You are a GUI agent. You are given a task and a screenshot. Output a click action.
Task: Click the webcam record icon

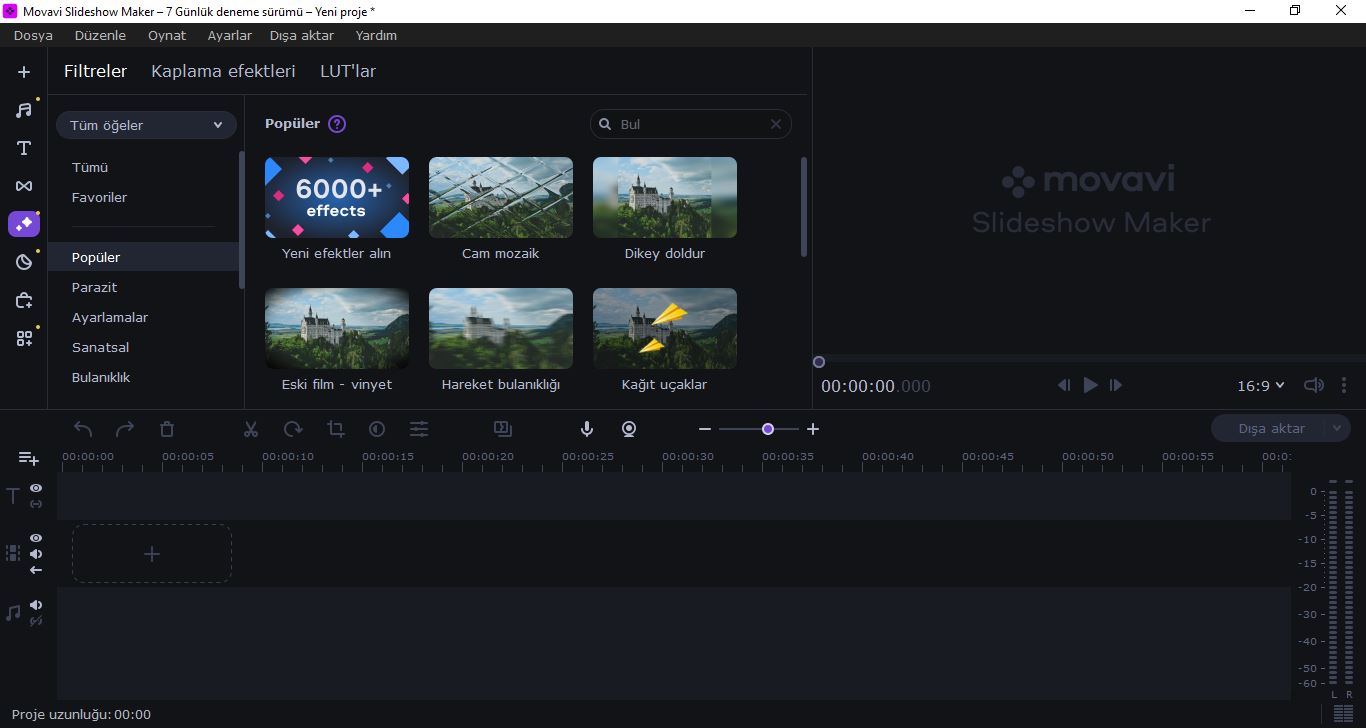629,429
